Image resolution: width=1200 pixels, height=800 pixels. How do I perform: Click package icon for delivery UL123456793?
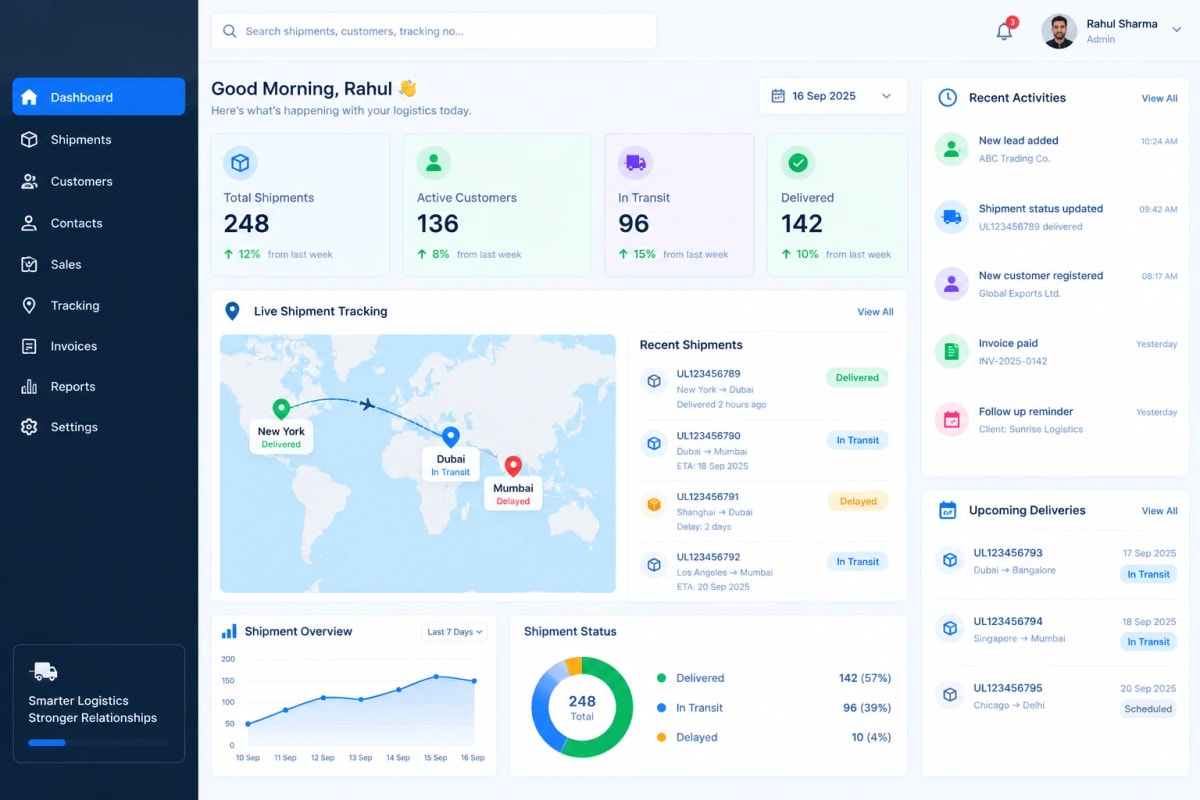[948, 560]
